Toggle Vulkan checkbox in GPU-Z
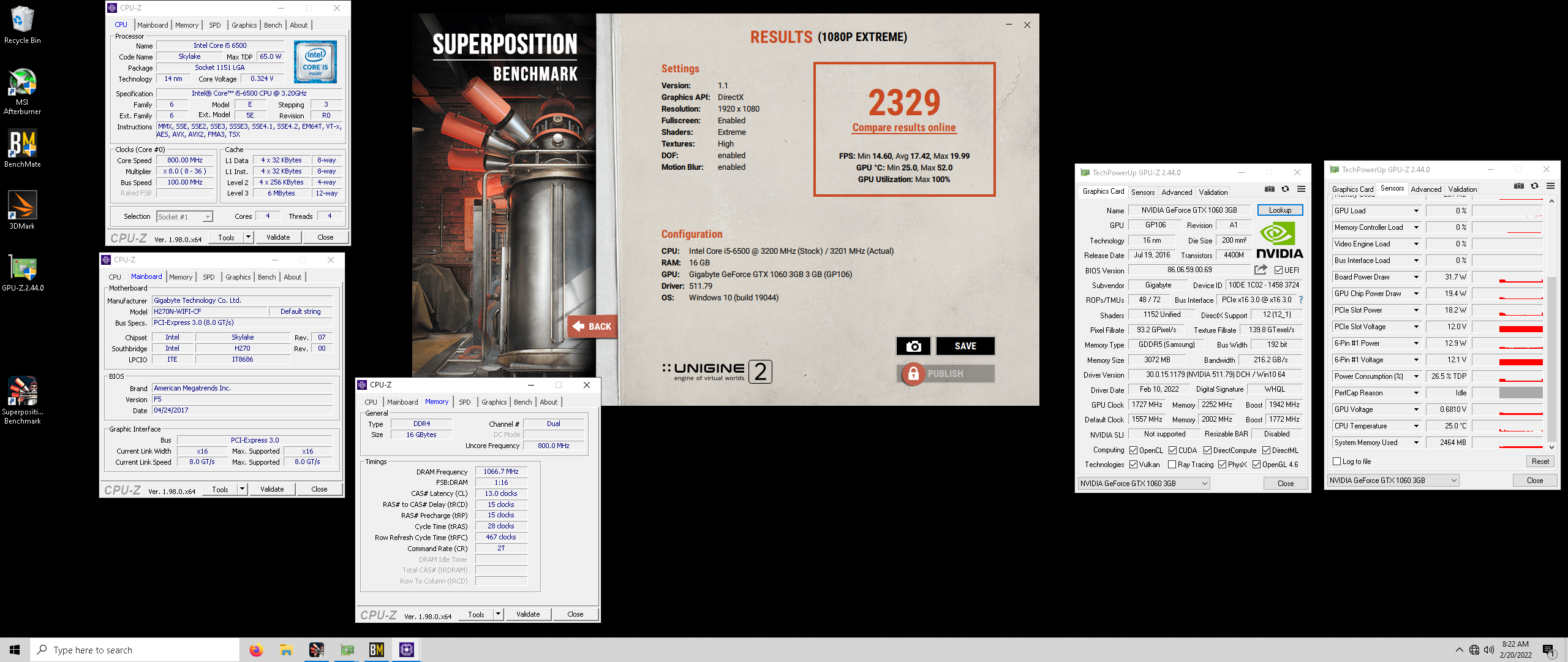The image size is (1568, 662). coord(1134,465)
